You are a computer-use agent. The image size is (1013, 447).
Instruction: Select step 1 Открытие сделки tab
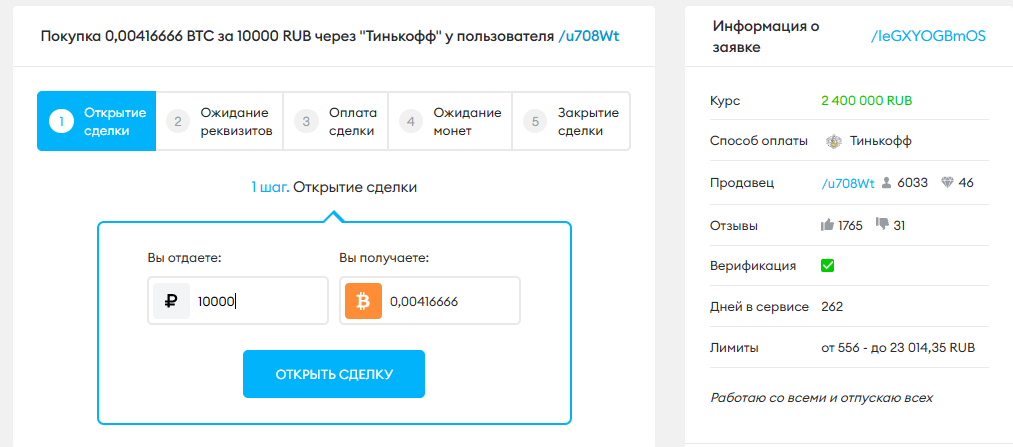(96, 121)
